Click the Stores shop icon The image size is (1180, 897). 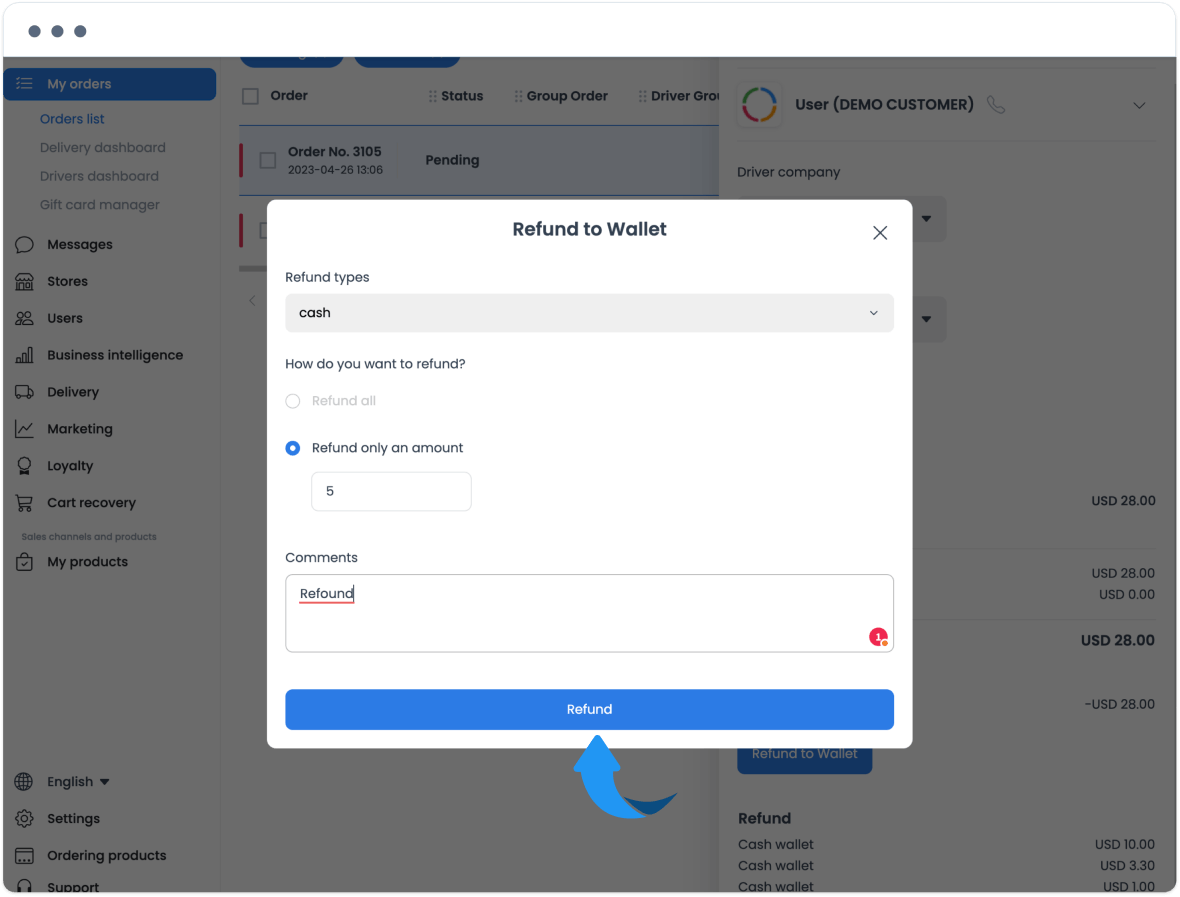tap(24, 281)
